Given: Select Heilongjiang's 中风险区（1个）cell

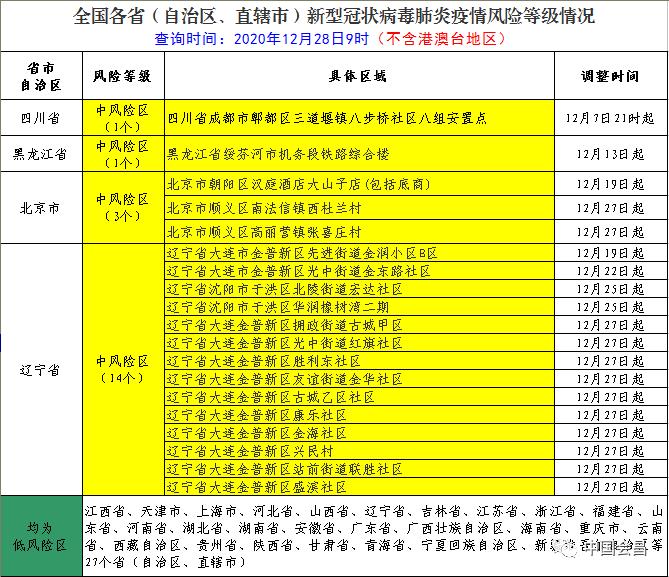Looking at the screenshot, I should [123, 154].
